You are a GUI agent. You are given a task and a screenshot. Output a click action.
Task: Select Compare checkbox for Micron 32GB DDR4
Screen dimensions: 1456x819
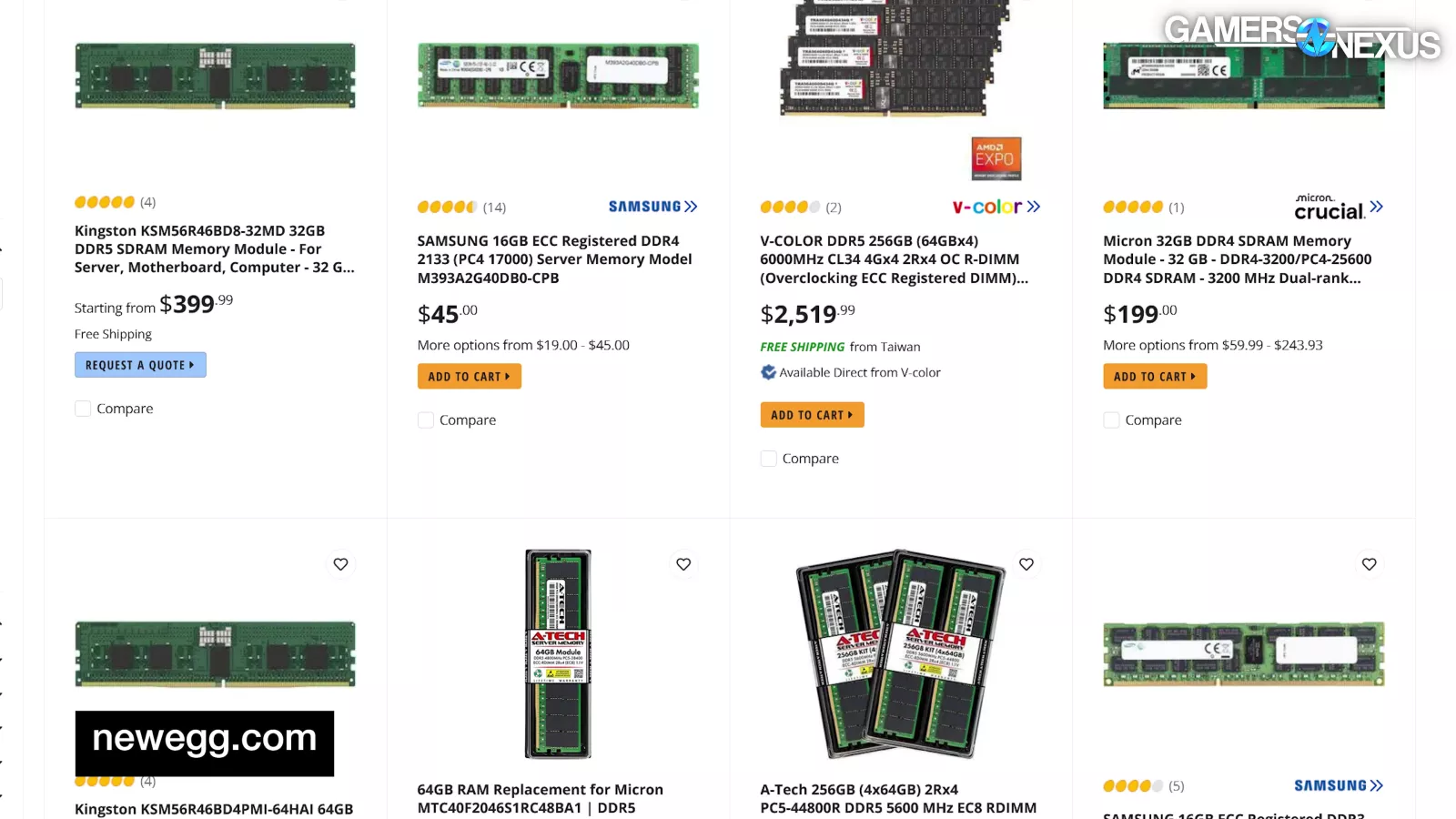[x=1111, y=420]
